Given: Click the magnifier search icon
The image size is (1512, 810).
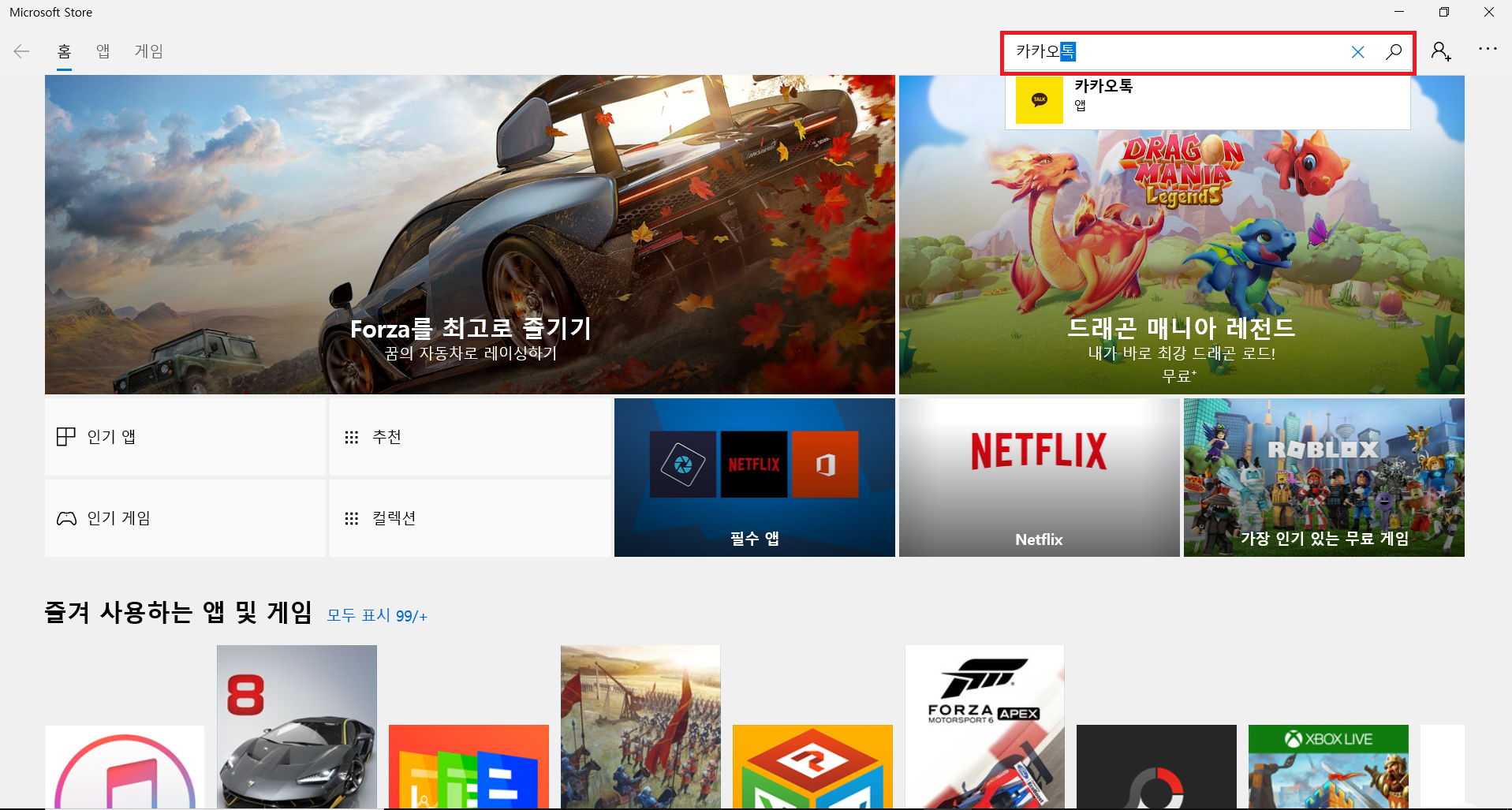Looking at the screenshot, I should [x=1394, y=52].
